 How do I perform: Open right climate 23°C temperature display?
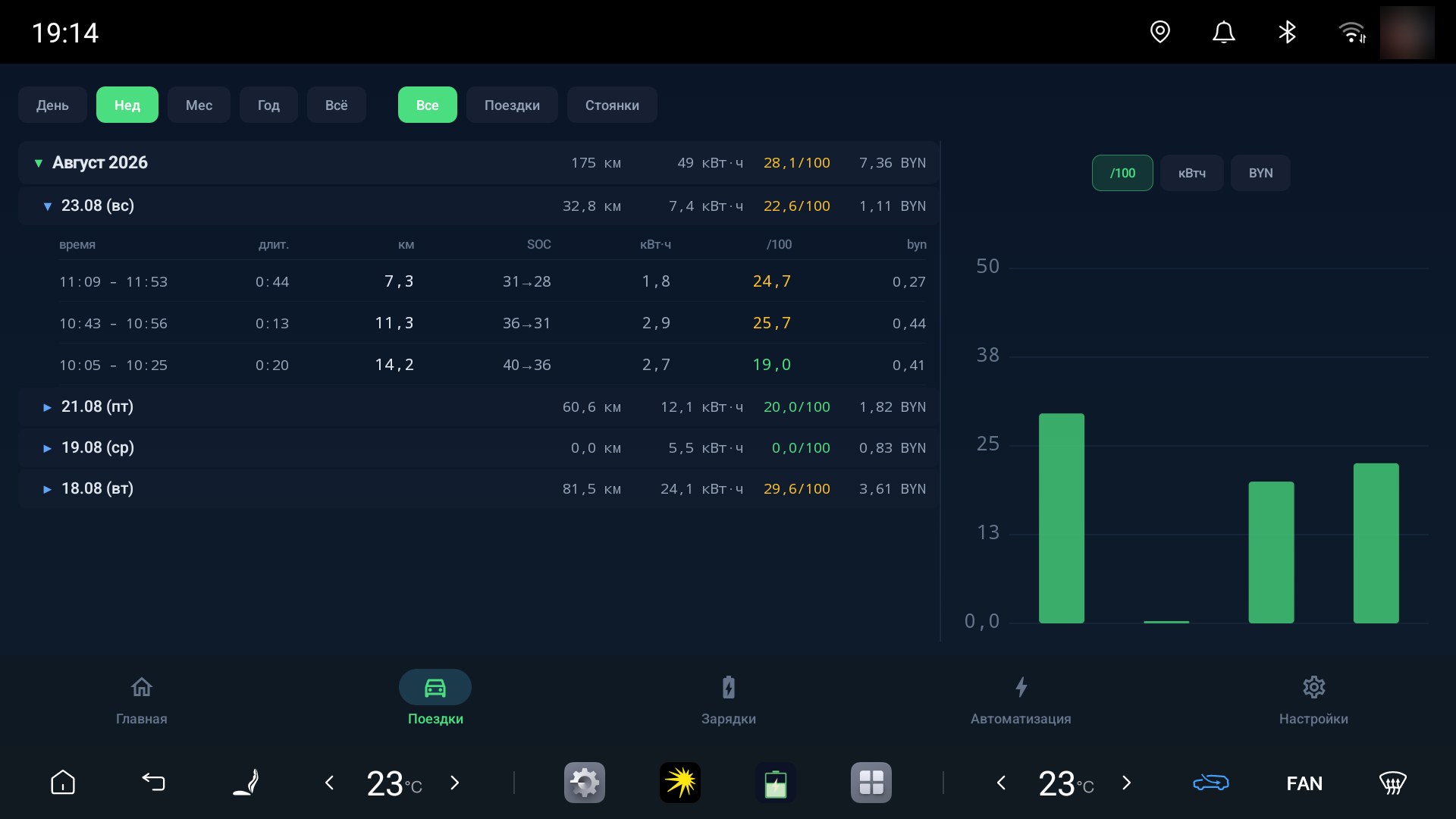[x=1065, y=783]
